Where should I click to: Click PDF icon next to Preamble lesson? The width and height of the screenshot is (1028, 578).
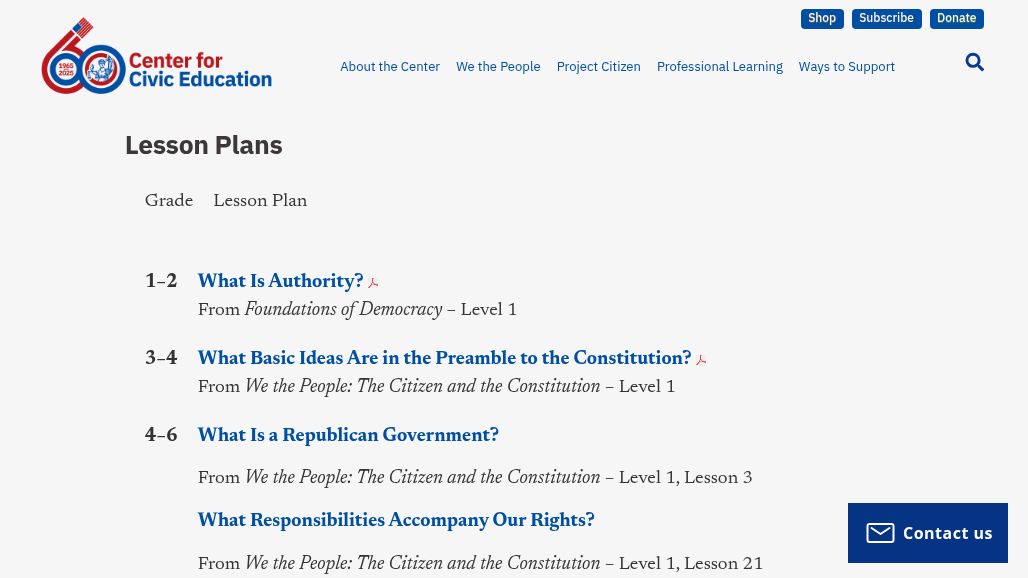point(701,360)
